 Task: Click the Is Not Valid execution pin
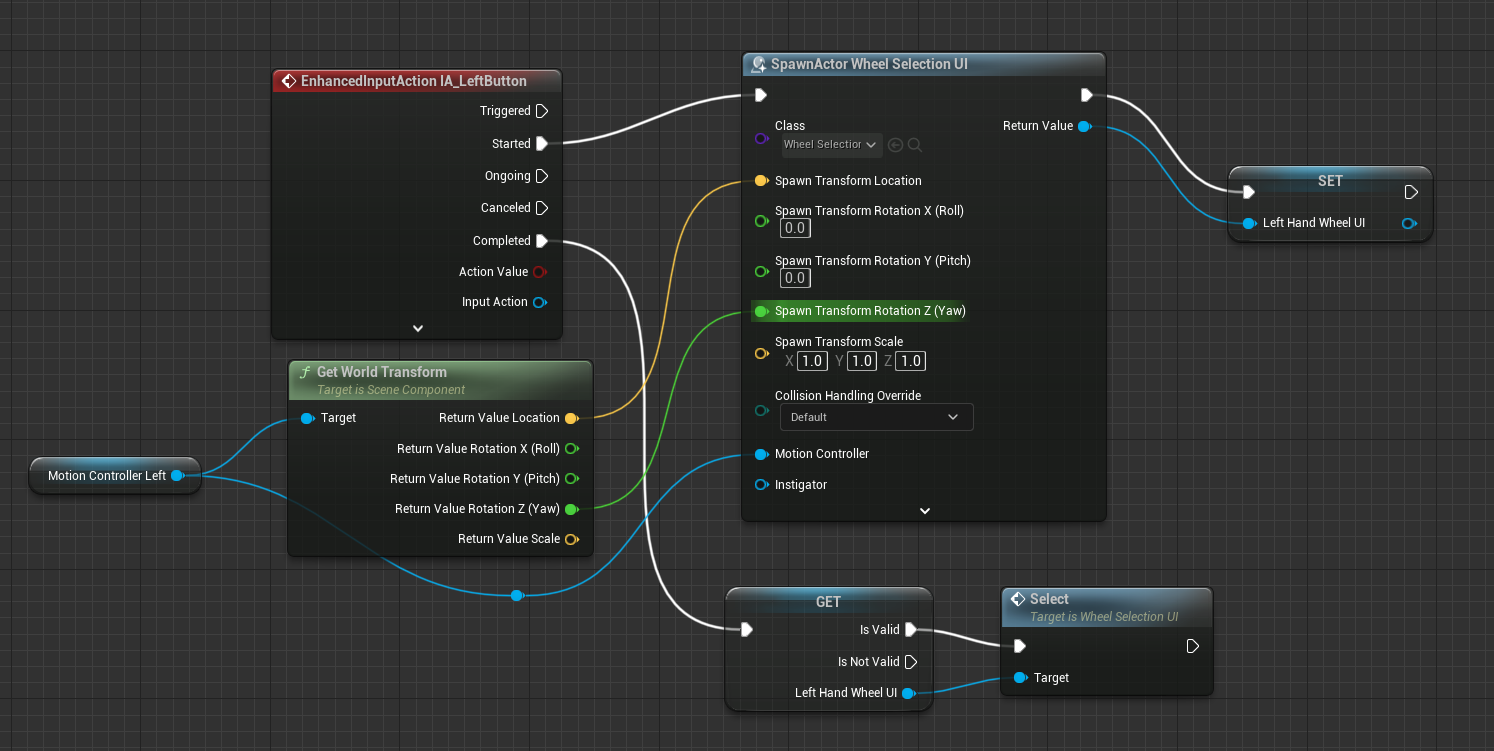coord(910,662)
